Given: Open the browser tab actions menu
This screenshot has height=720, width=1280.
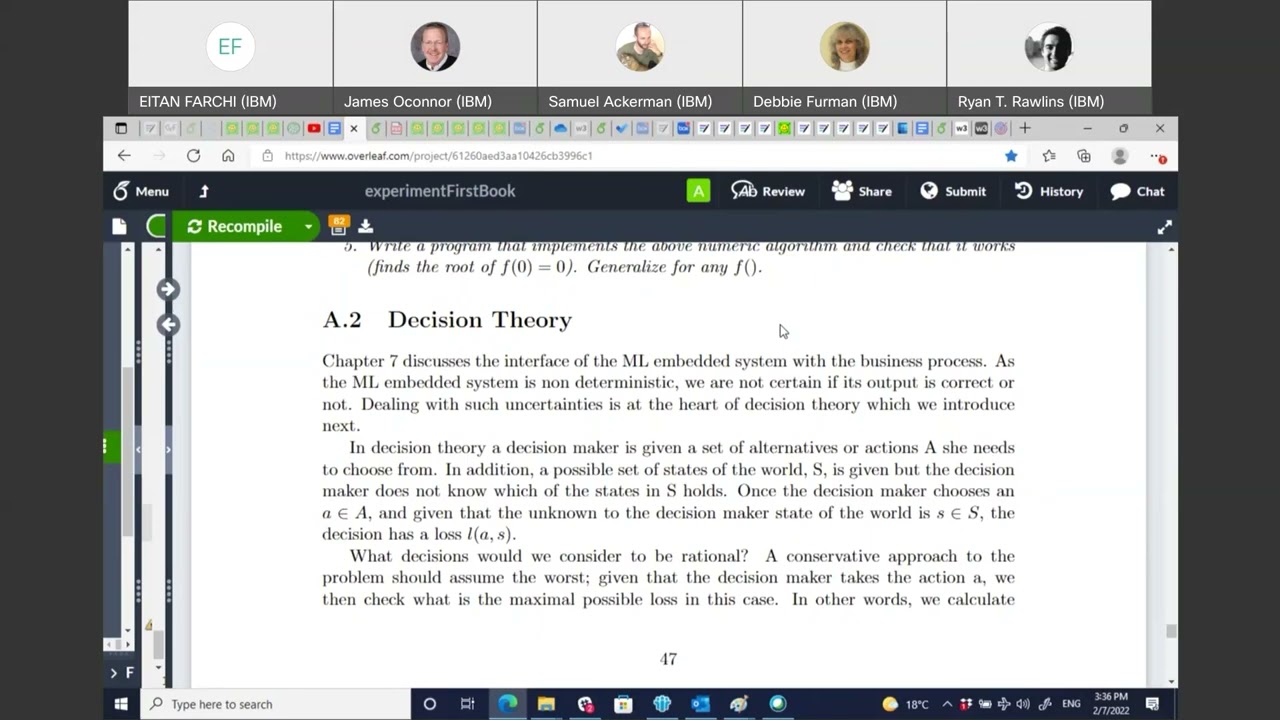Looking at the screenshot, I should point(121,128).
